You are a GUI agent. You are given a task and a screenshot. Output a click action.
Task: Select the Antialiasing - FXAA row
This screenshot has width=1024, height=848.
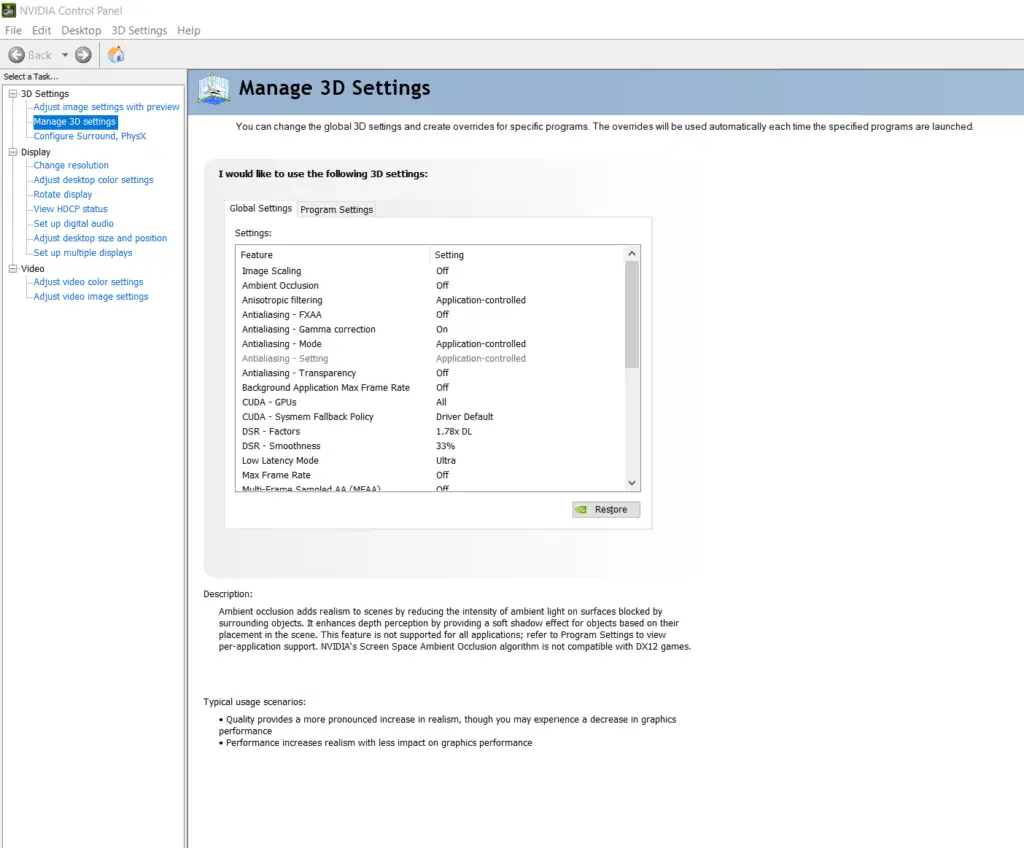click(x=430, y=314)
